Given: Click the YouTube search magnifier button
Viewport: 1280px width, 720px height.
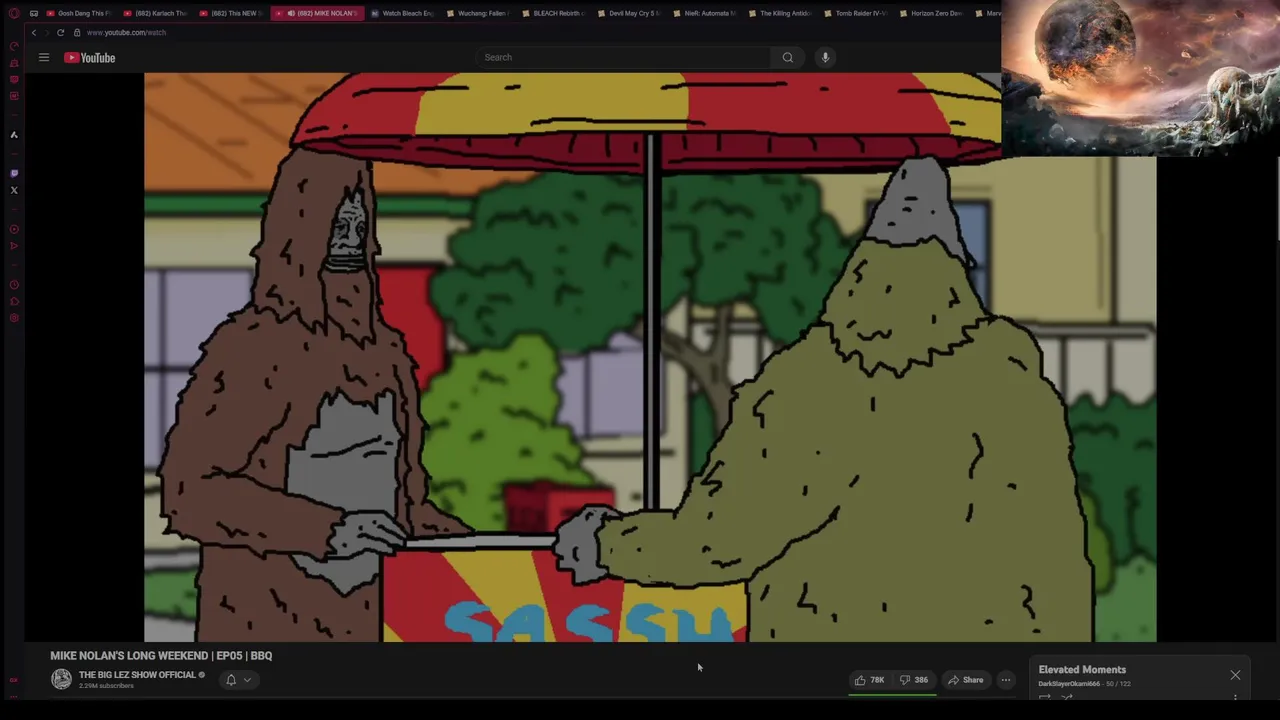Looking at the screenshot, I should 788,57.
